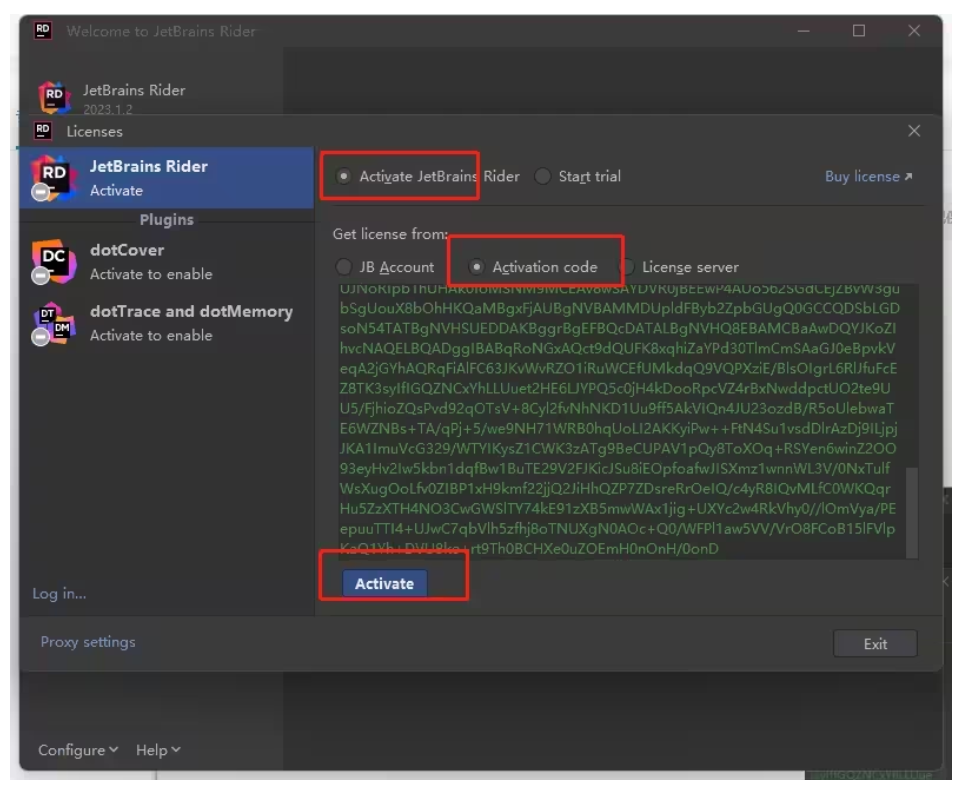Open the Configure dropdown
The image size is (975, 792).
click(78, 750)
